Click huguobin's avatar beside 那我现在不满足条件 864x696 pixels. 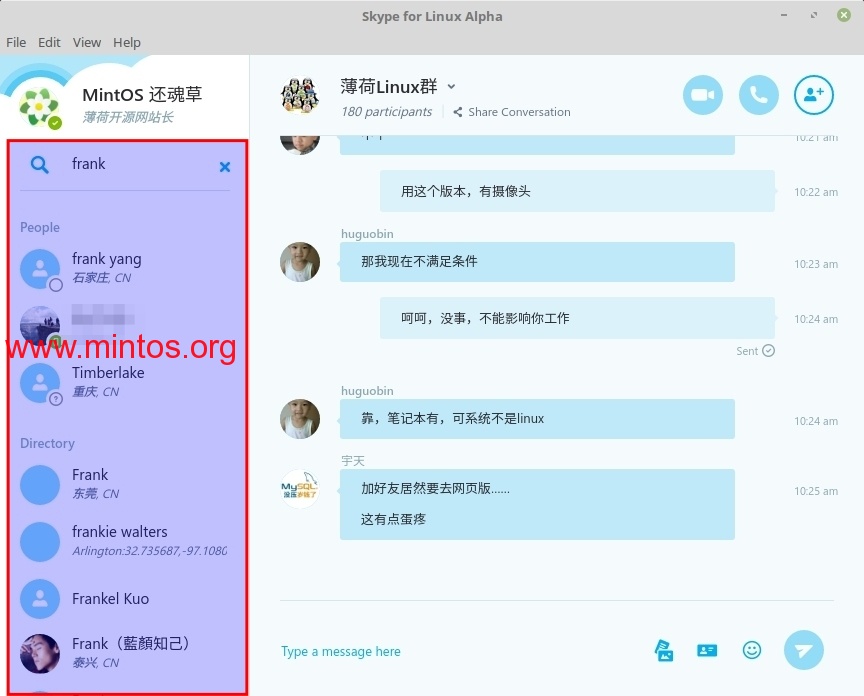pos(300,262)
